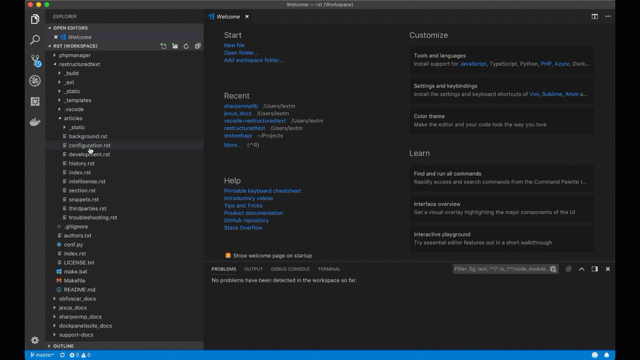Switch to the Output panel tab
Viewport: 640px width, 360px height.
coord(253,269)
